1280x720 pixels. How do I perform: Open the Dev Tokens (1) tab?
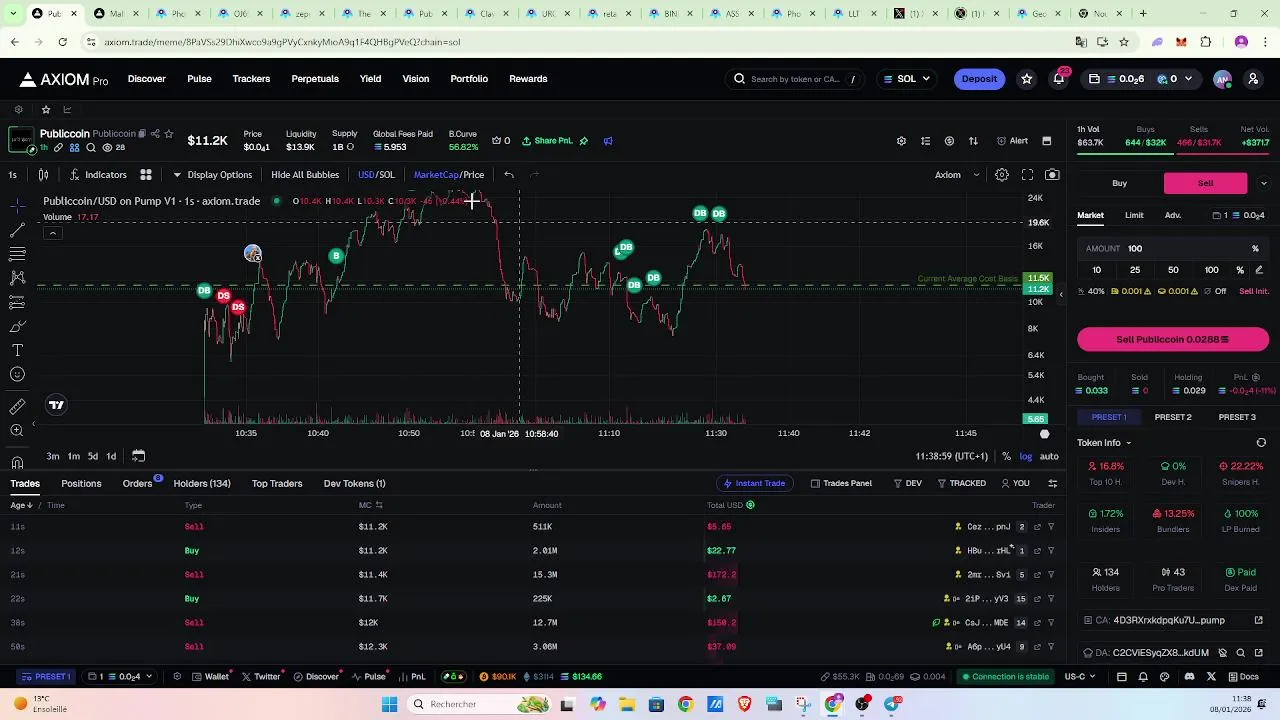[354, 484]
